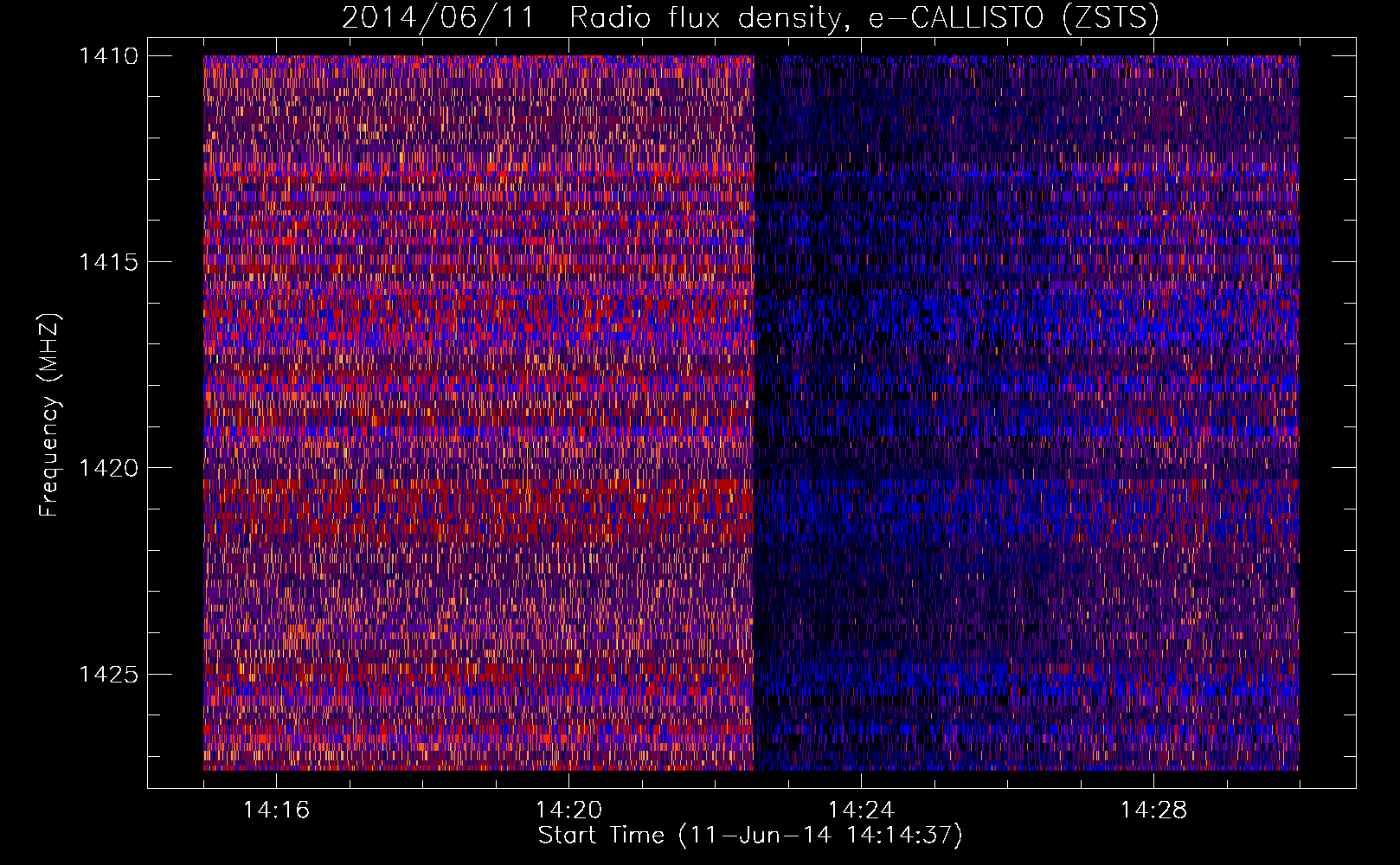Click the 'Frequency (MHZ)' axis label
The width and height of the screenshot is (1400, 865).
50,415
